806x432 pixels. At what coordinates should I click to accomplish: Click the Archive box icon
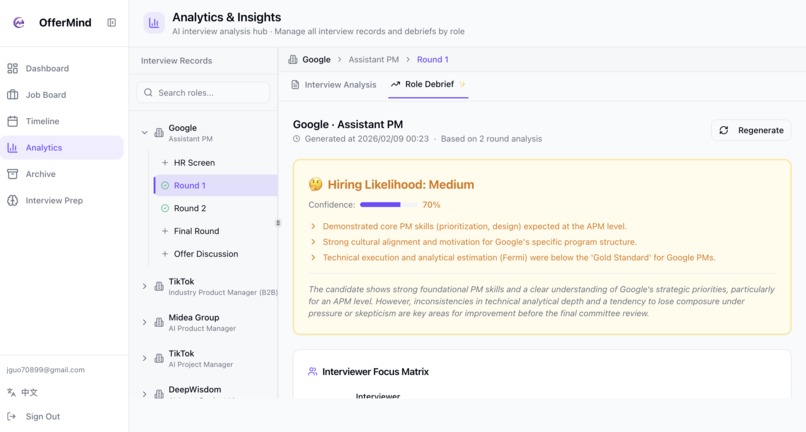pos(12,174)
